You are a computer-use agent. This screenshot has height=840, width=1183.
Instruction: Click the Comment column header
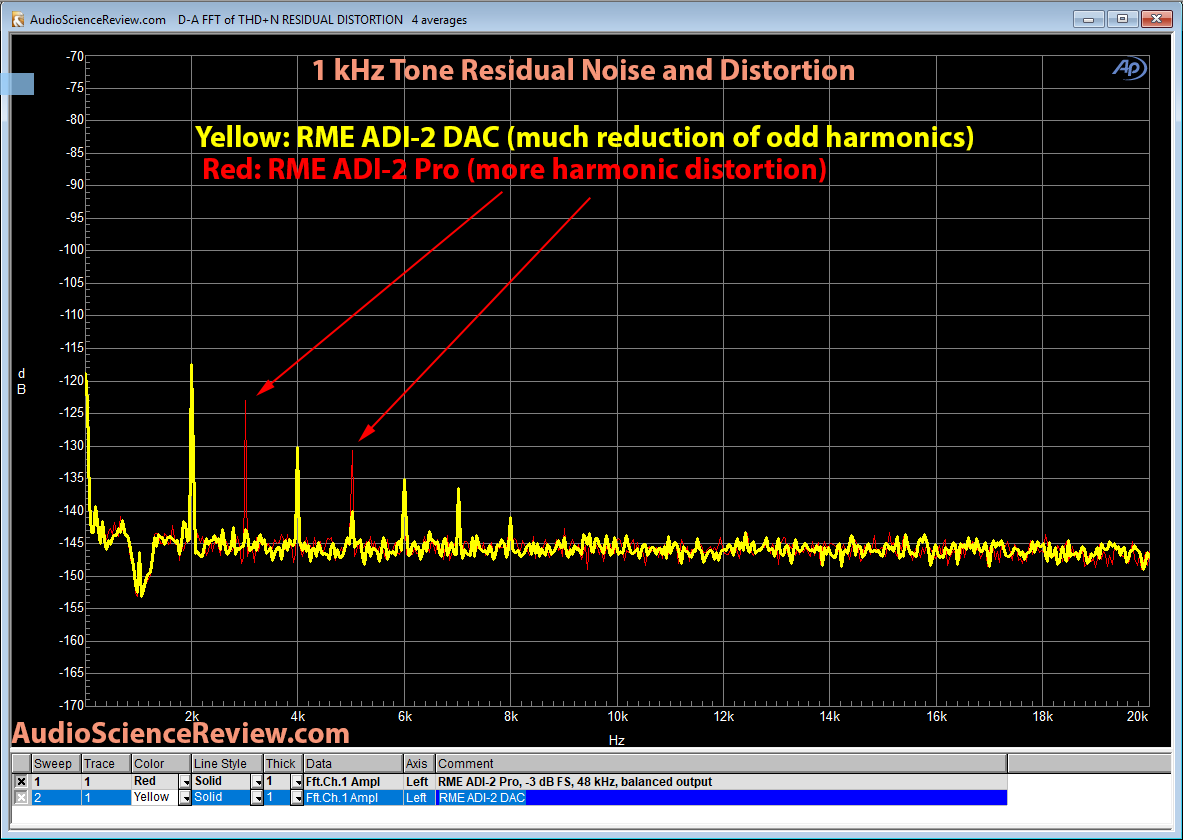point(721,764)
